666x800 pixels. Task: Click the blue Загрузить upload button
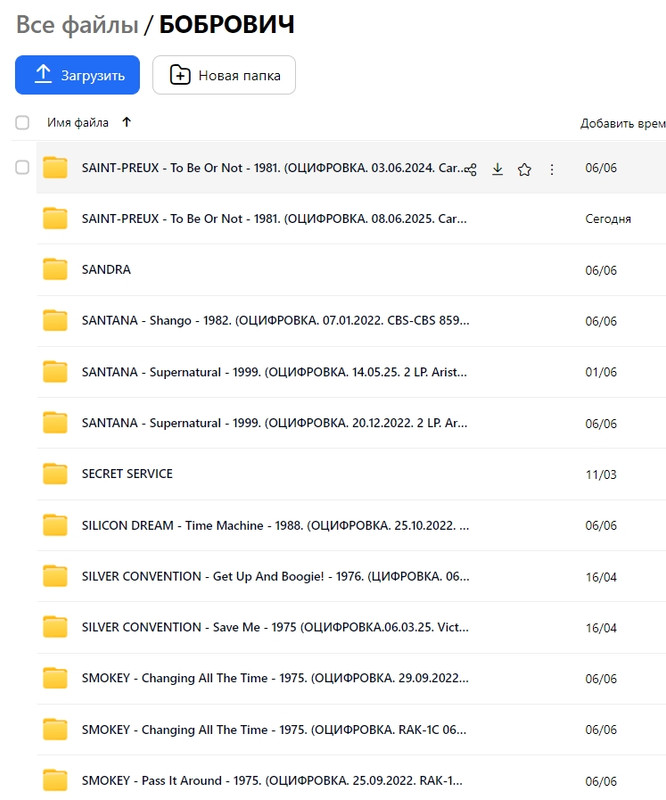point(77,75)
